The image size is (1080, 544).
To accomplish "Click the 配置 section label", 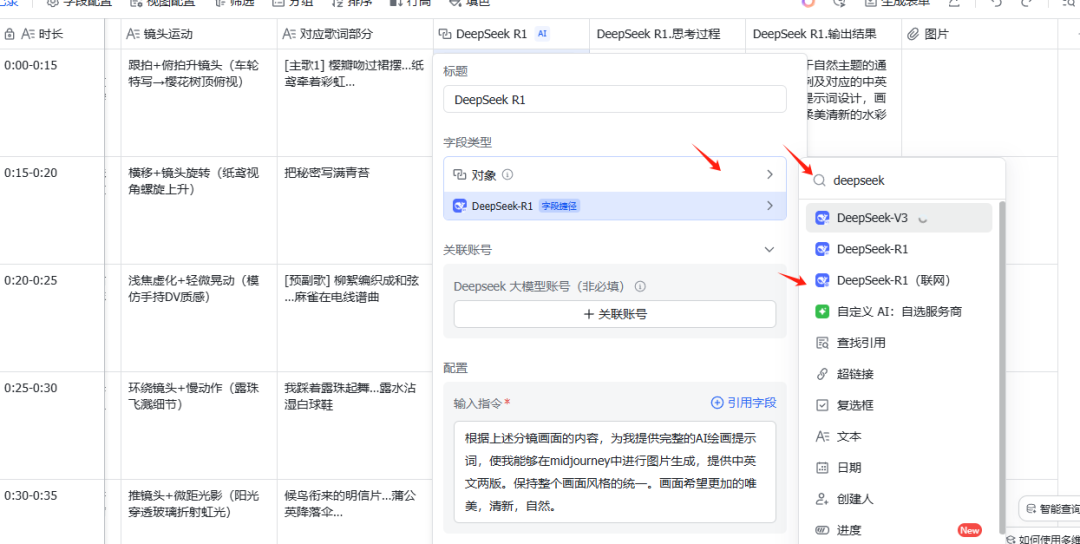I will click(455, 368).
